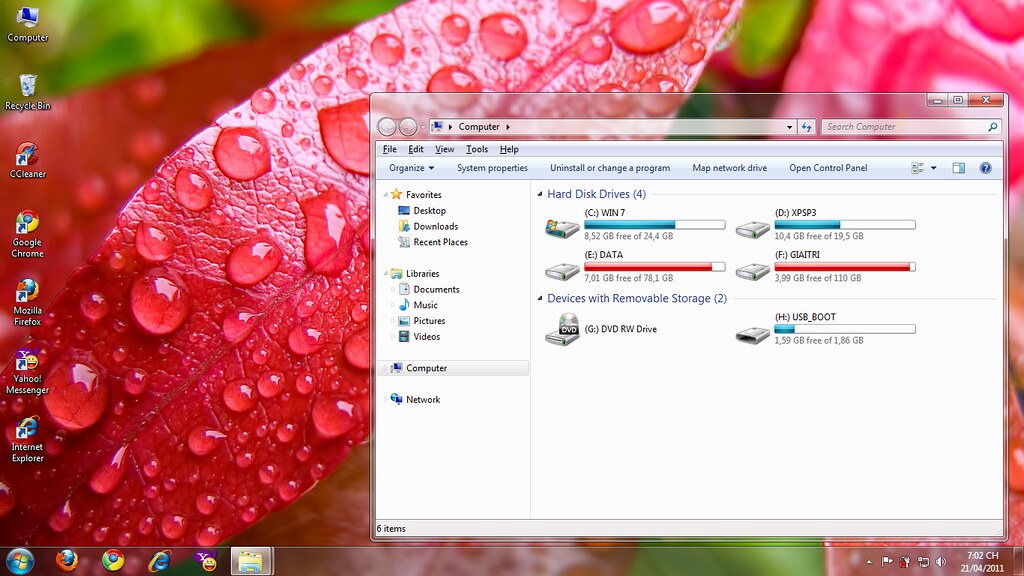The width and height of the screenshot is (1024, 576).
Task: Expand the change view options arrow
Action: [933, 168]
